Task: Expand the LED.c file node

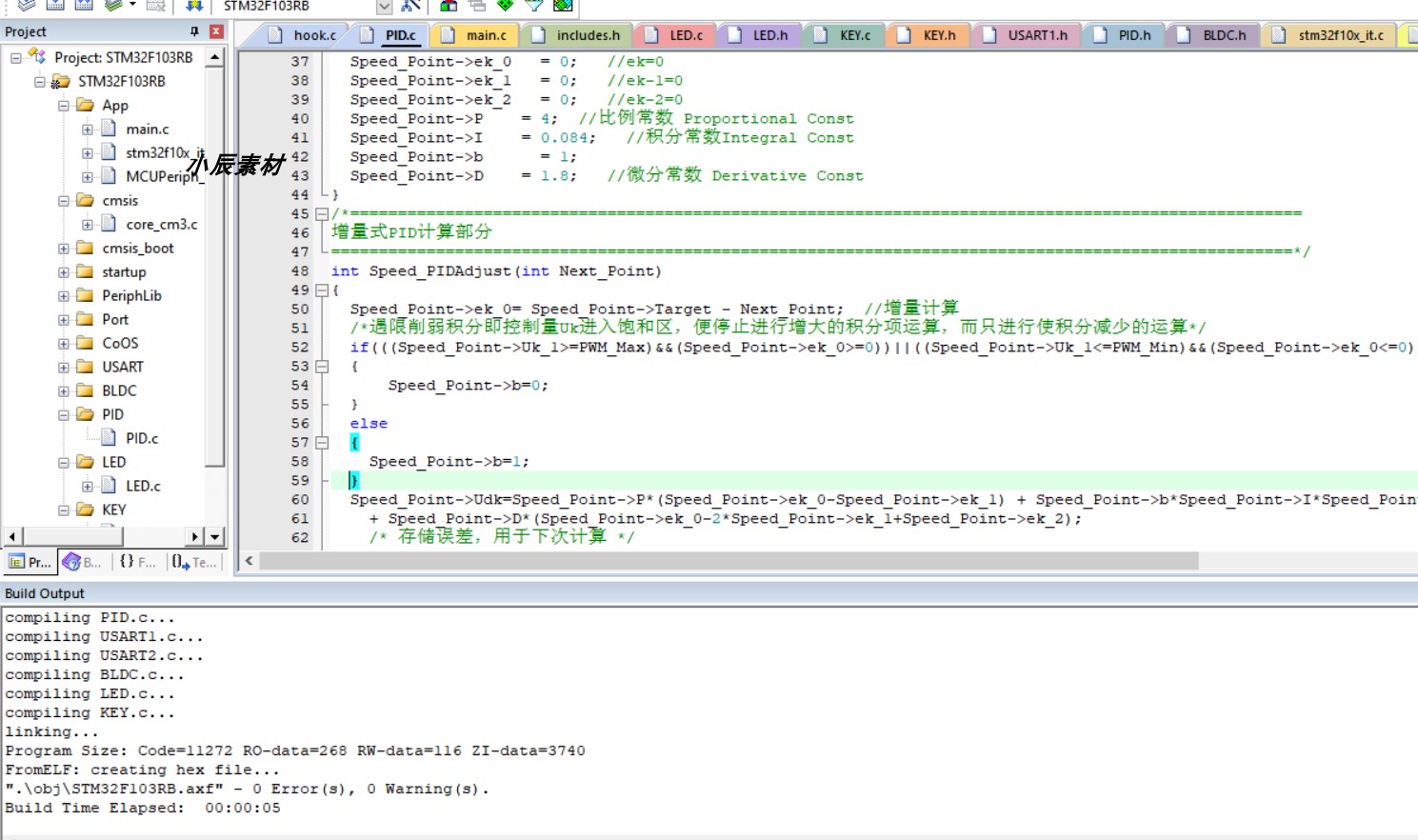Action: tap(88, 487)
